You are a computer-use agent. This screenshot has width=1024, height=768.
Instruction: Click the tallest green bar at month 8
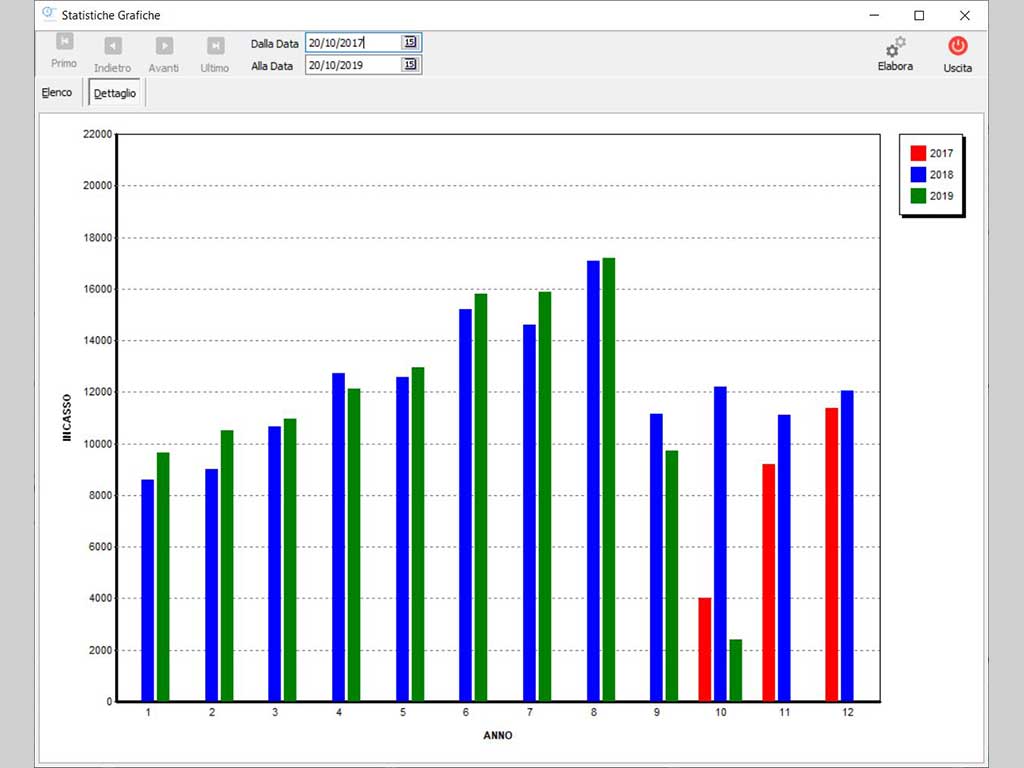(x=609, y=480)
